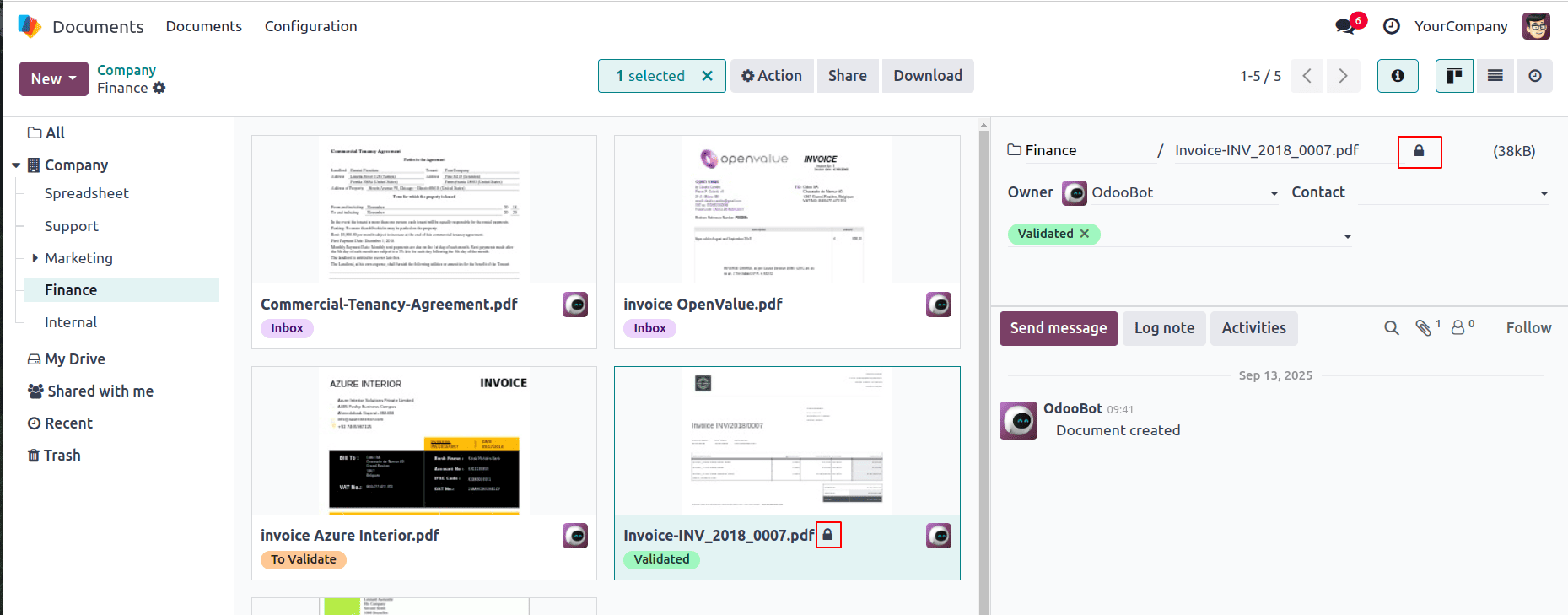Go to next page arrow
The height and width of the screenshot is (615, 1568).
click(x=1344, y=76)
